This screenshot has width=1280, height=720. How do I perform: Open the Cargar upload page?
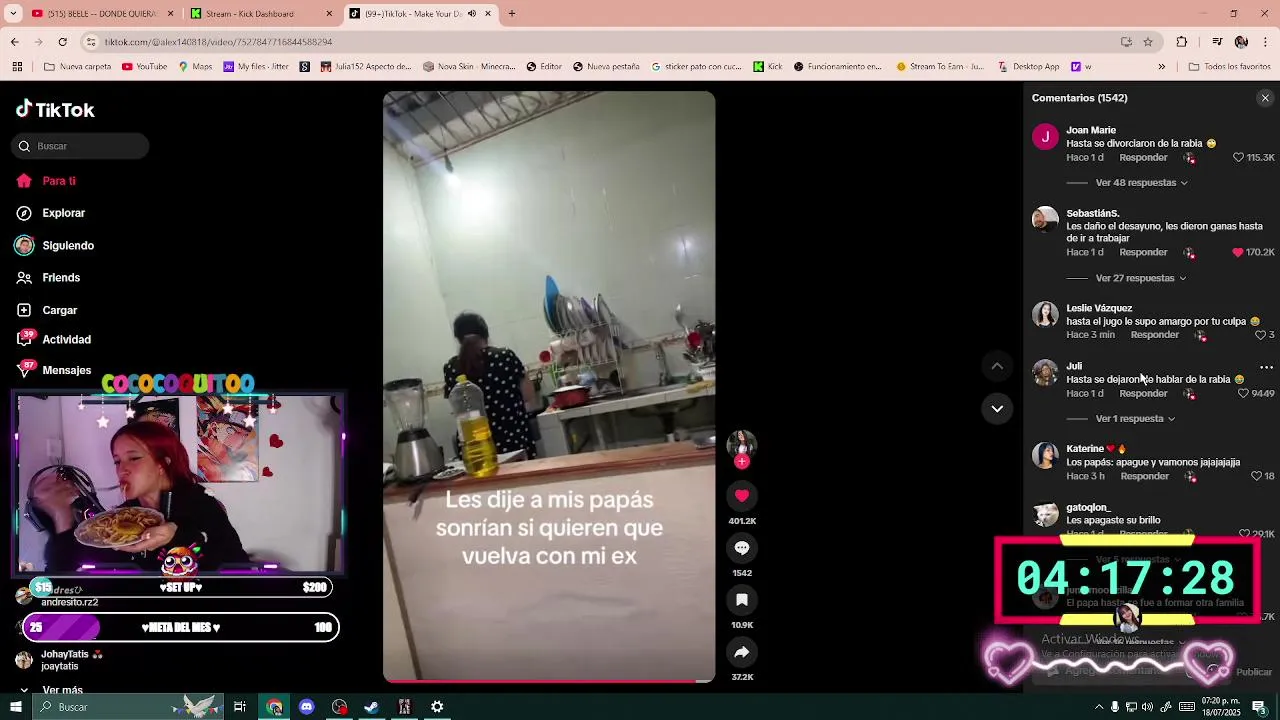[46, 310]
